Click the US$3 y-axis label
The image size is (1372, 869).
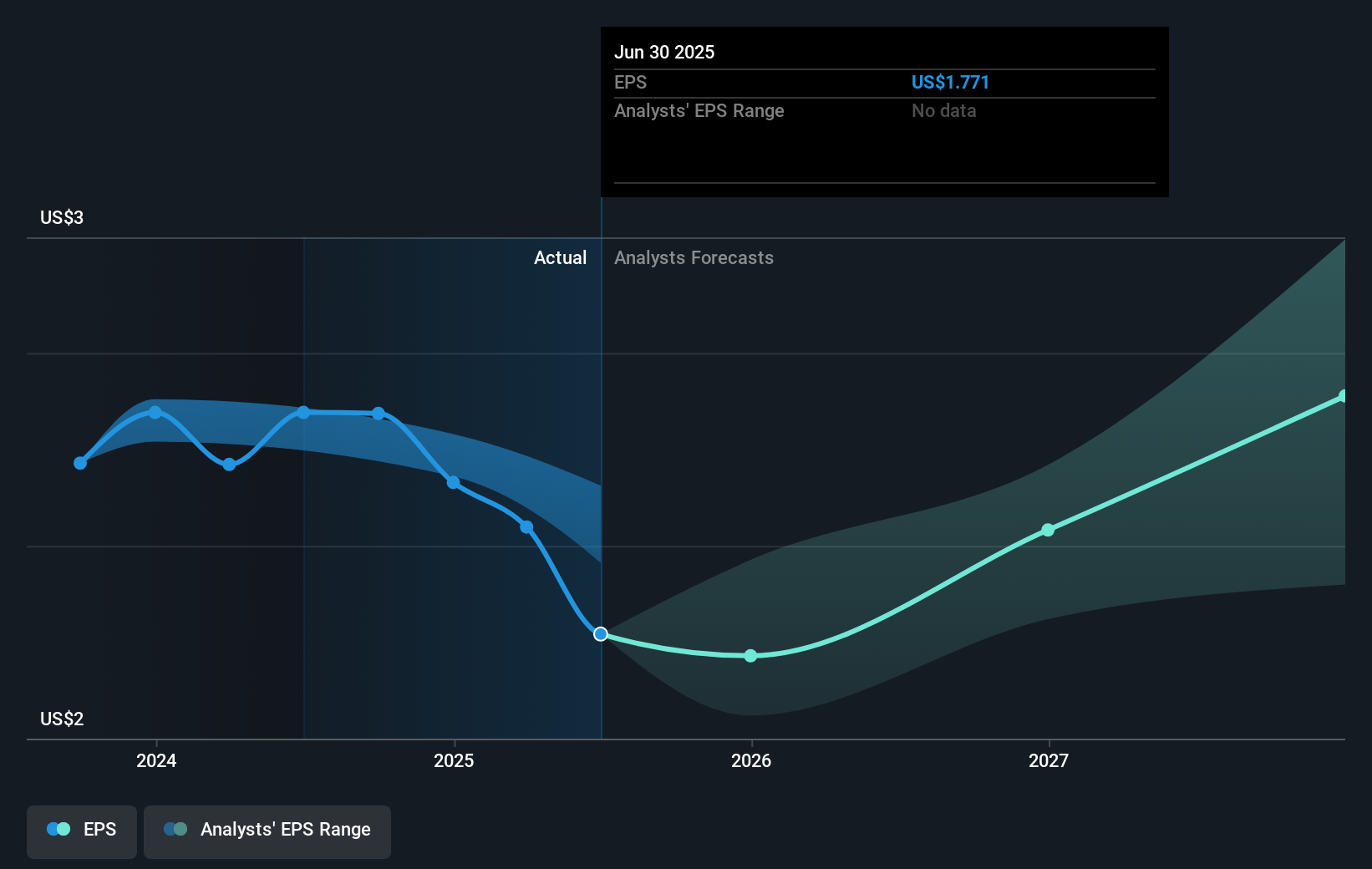(x=62, y=217)
